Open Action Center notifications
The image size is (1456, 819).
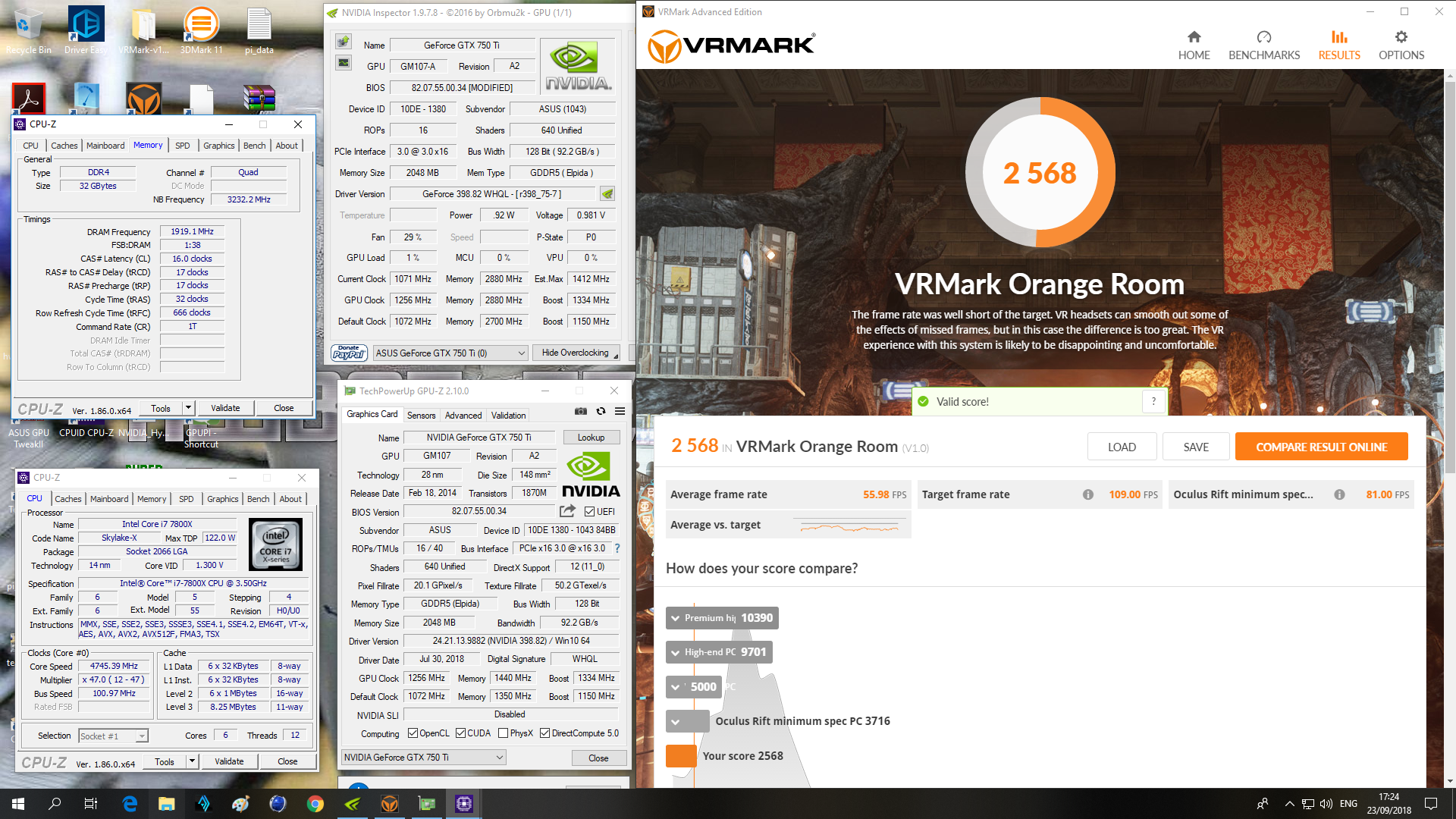(1431, 804)
